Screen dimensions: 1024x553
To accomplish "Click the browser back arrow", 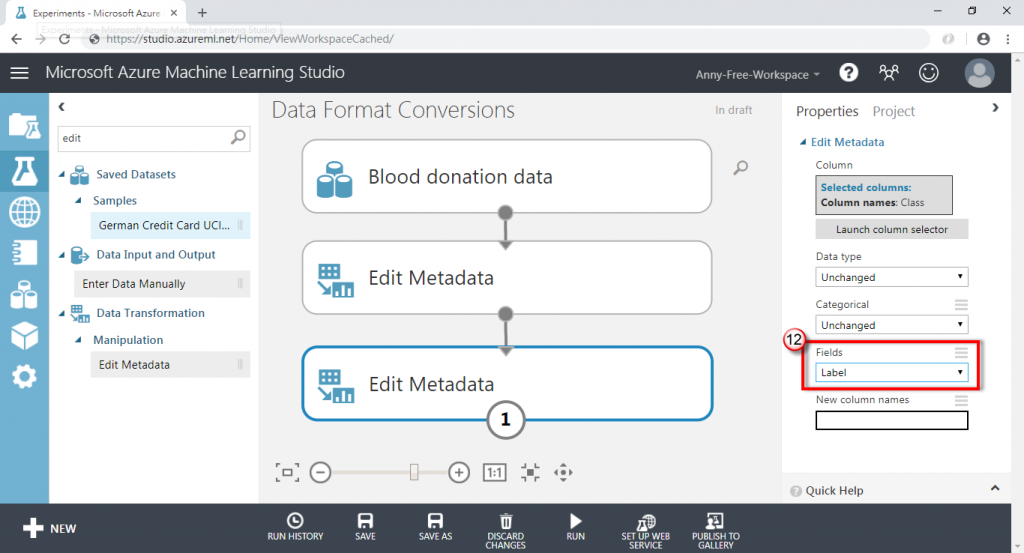I will (16, 39).
